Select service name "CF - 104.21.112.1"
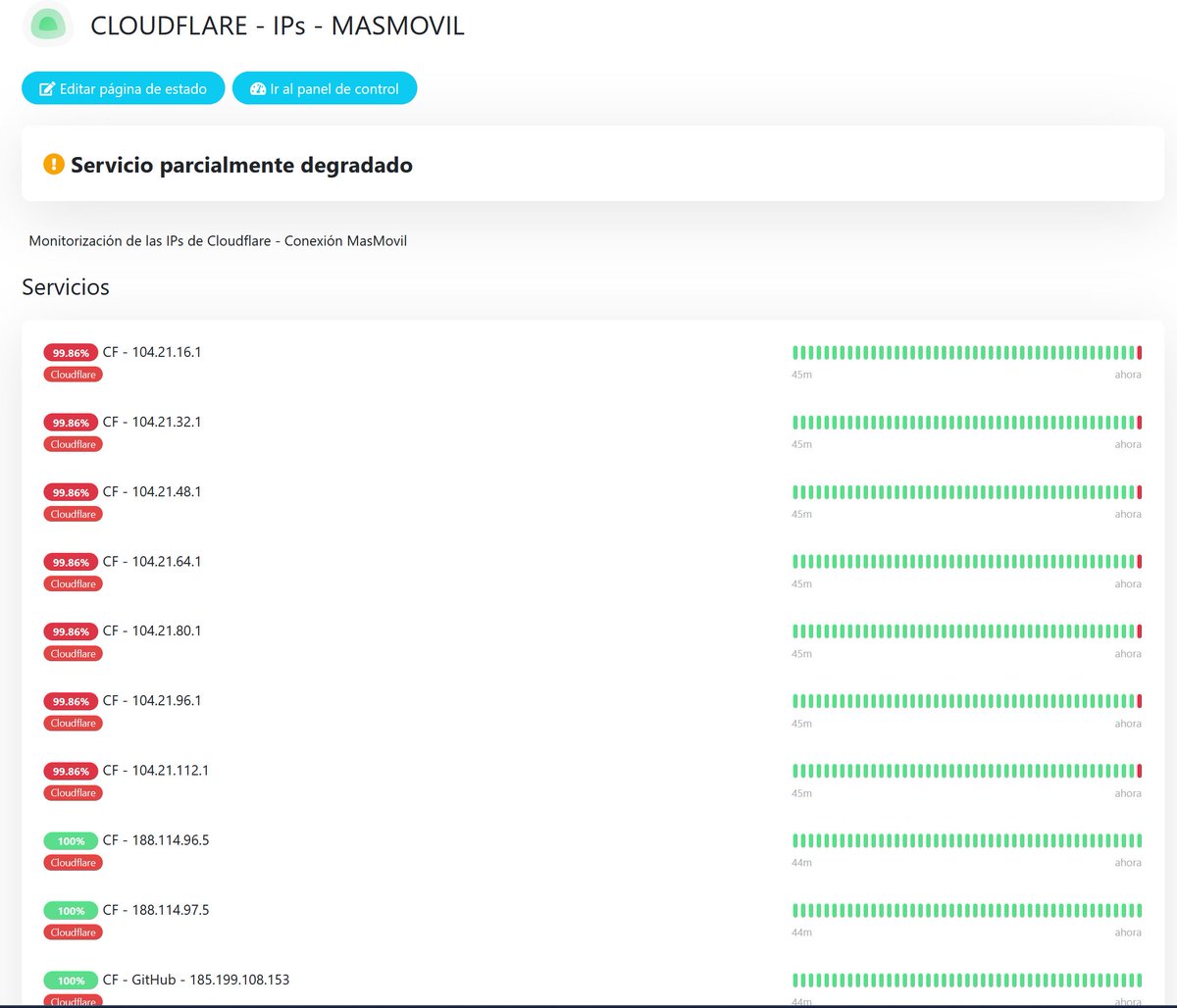This screenshot has width=1177, height=1008. coord(156,770)
